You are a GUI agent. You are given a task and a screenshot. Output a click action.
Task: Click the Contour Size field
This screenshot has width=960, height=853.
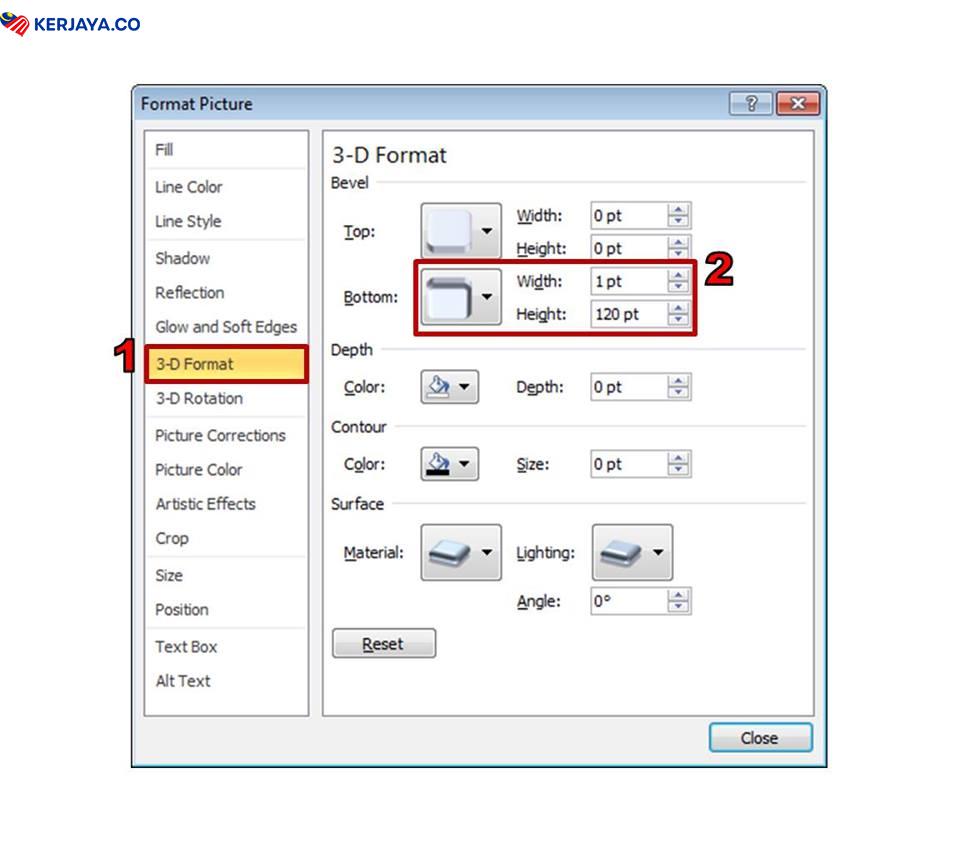[629, 464]
